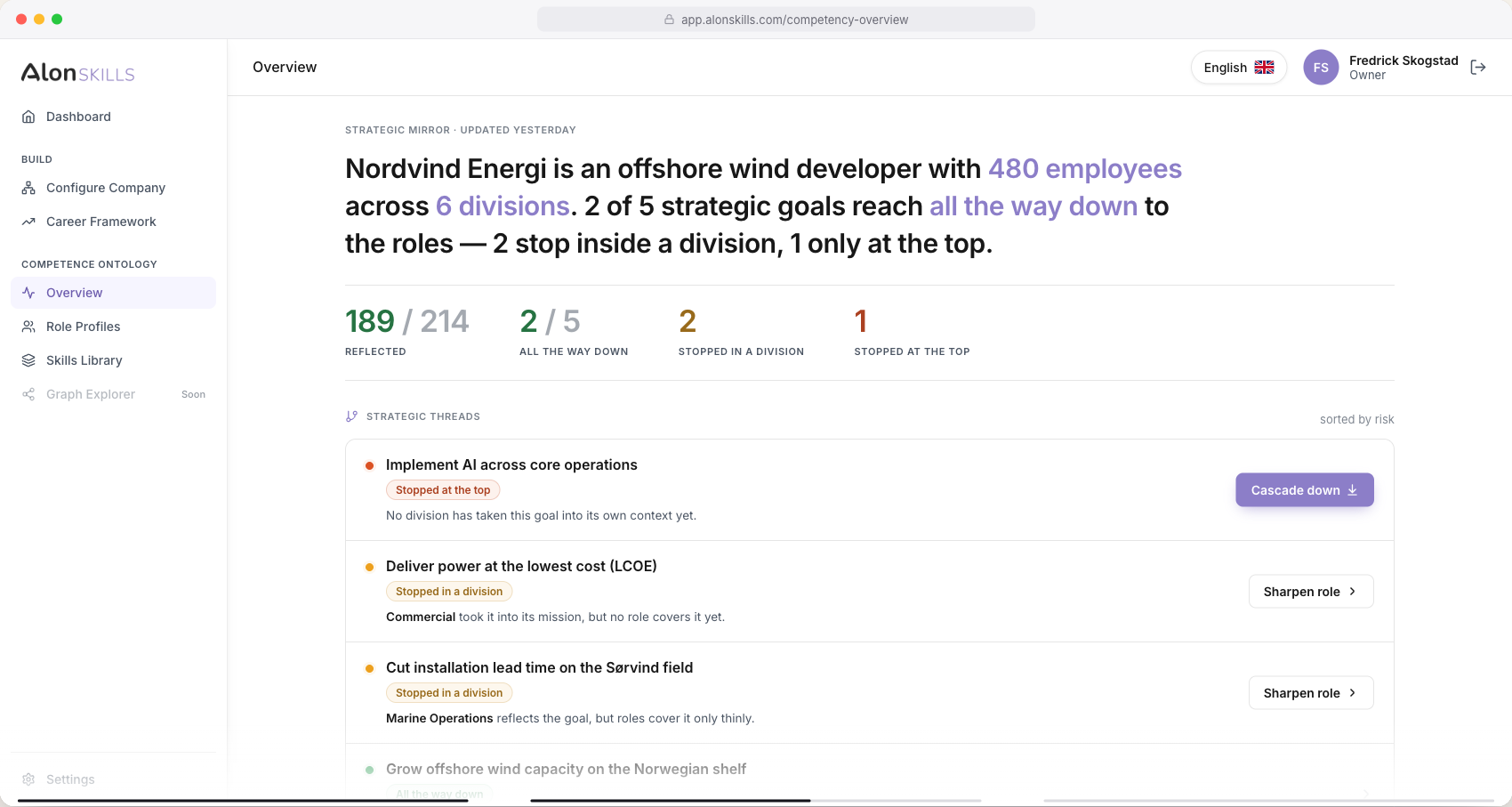
Task: Click chevron on Sharpen role for Sørvind field
Action: [x=1352, y=693]
